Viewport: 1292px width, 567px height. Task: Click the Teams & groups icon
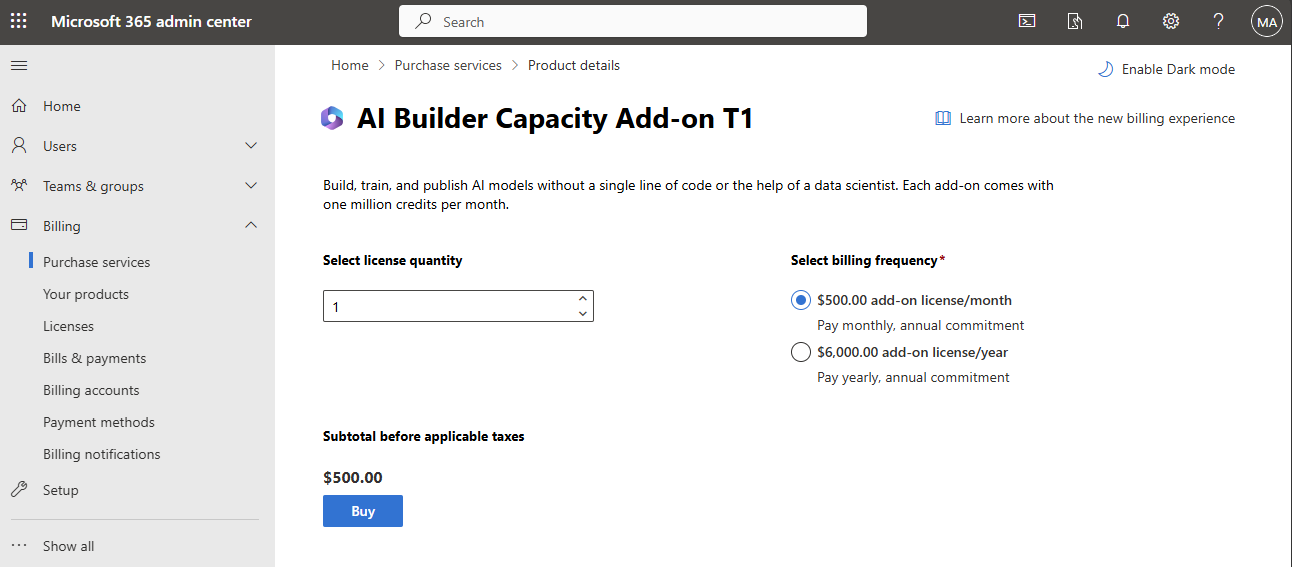pyautogui.click(x=19, y=186)
